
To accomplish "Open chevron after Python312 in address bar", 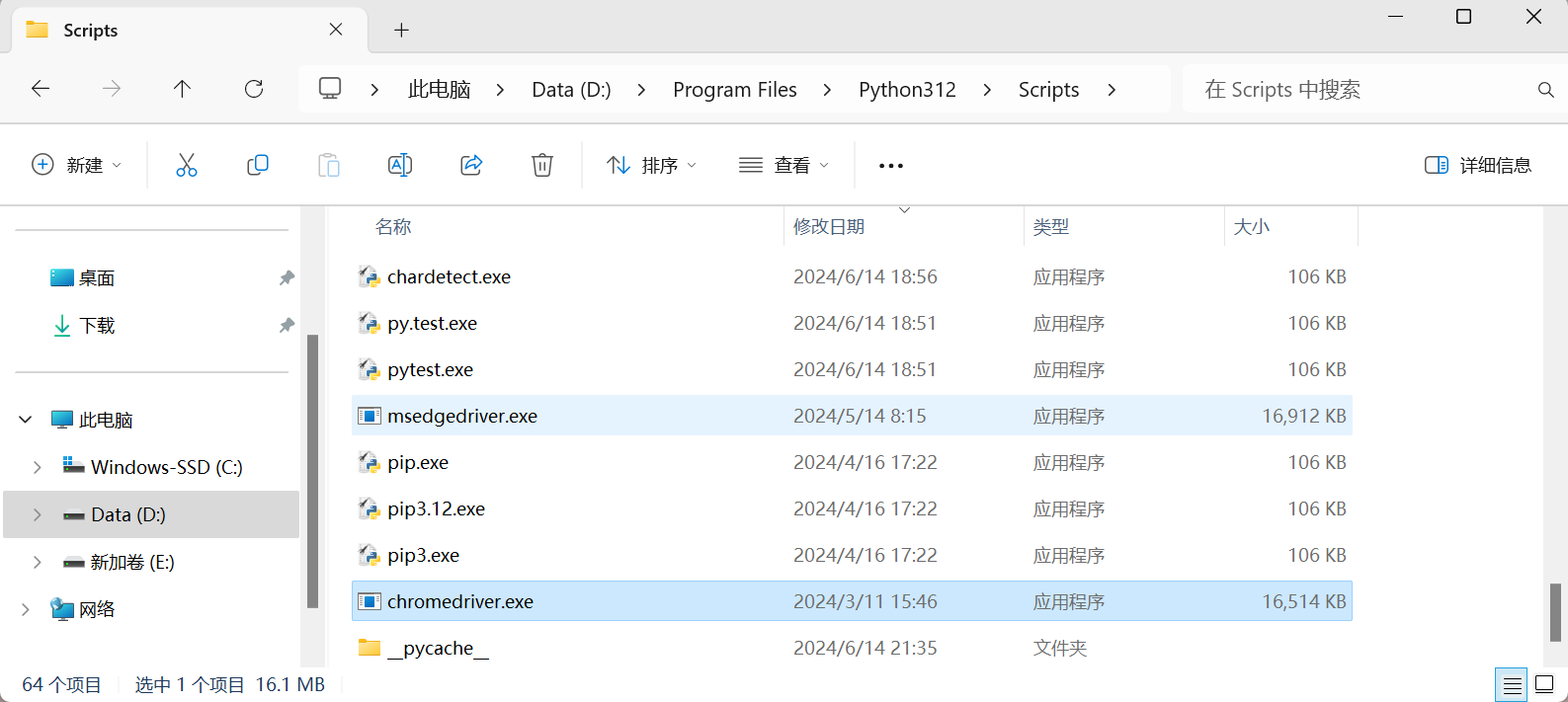I will 987,90.
